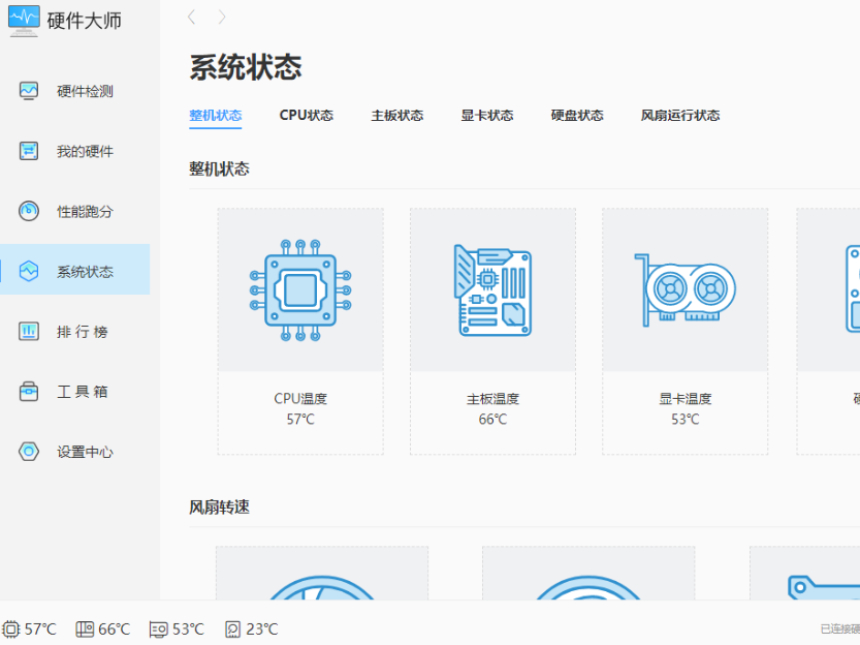
Task: Open 硬件检测 menu label
Action: pyautogui.click(x=85, y=91)
